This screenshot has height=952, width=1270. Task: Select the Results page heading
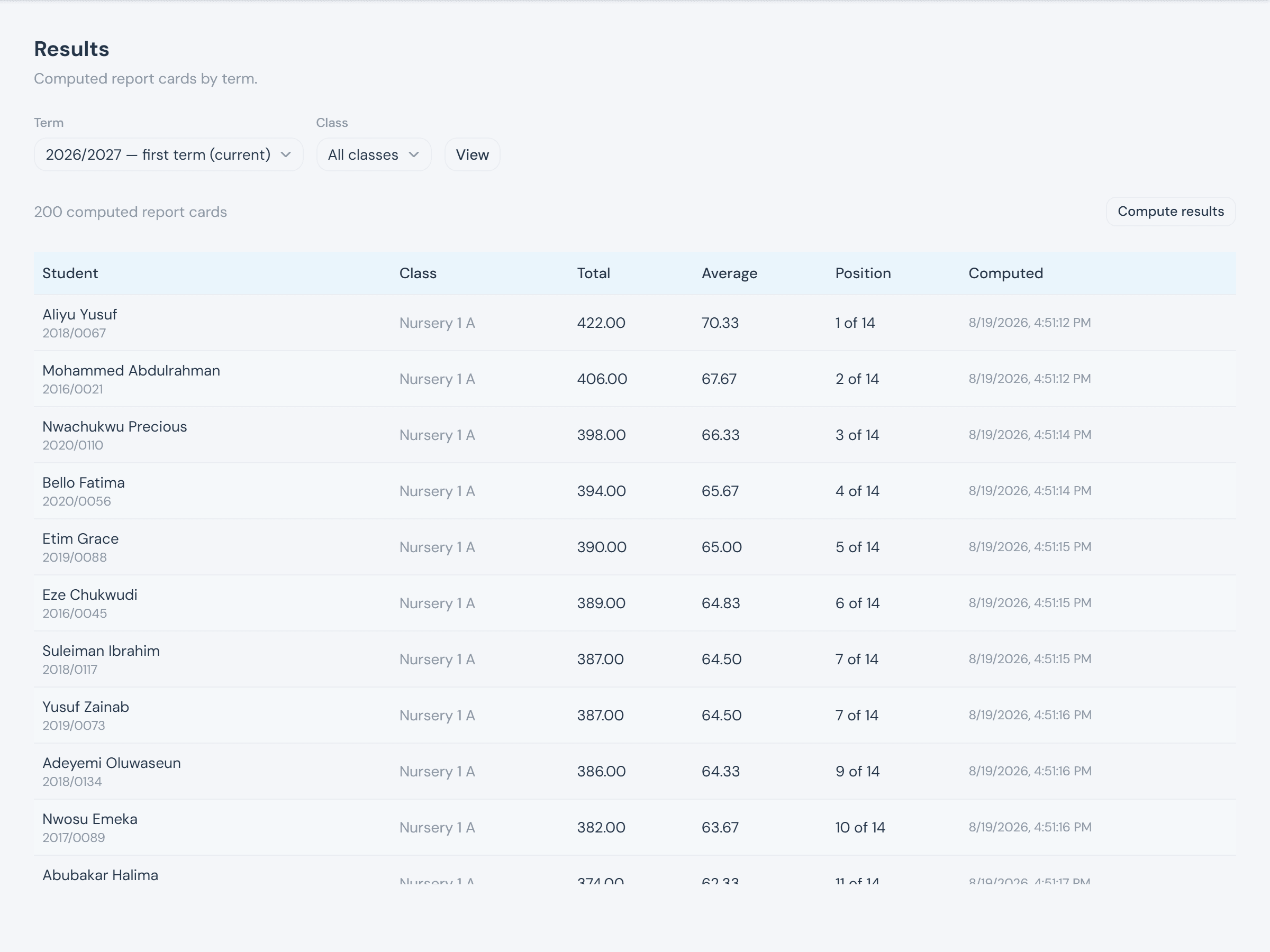point(71,49)
